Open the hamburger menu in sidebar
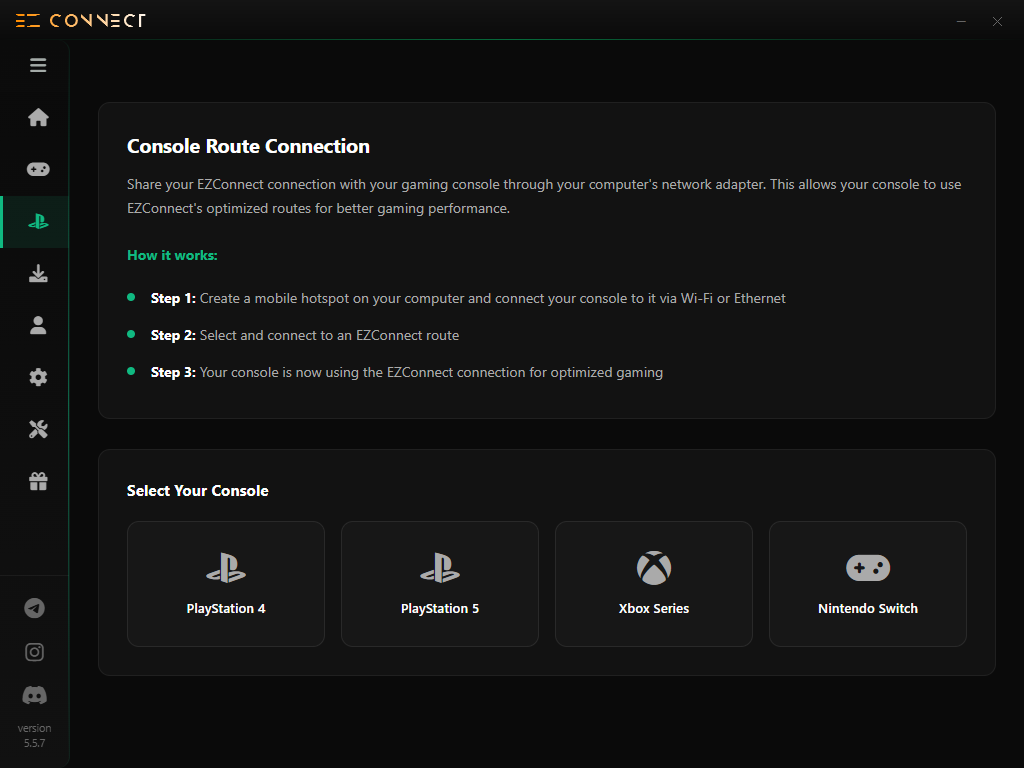Viewport: 1024px width, 768px height. [38, 65]
